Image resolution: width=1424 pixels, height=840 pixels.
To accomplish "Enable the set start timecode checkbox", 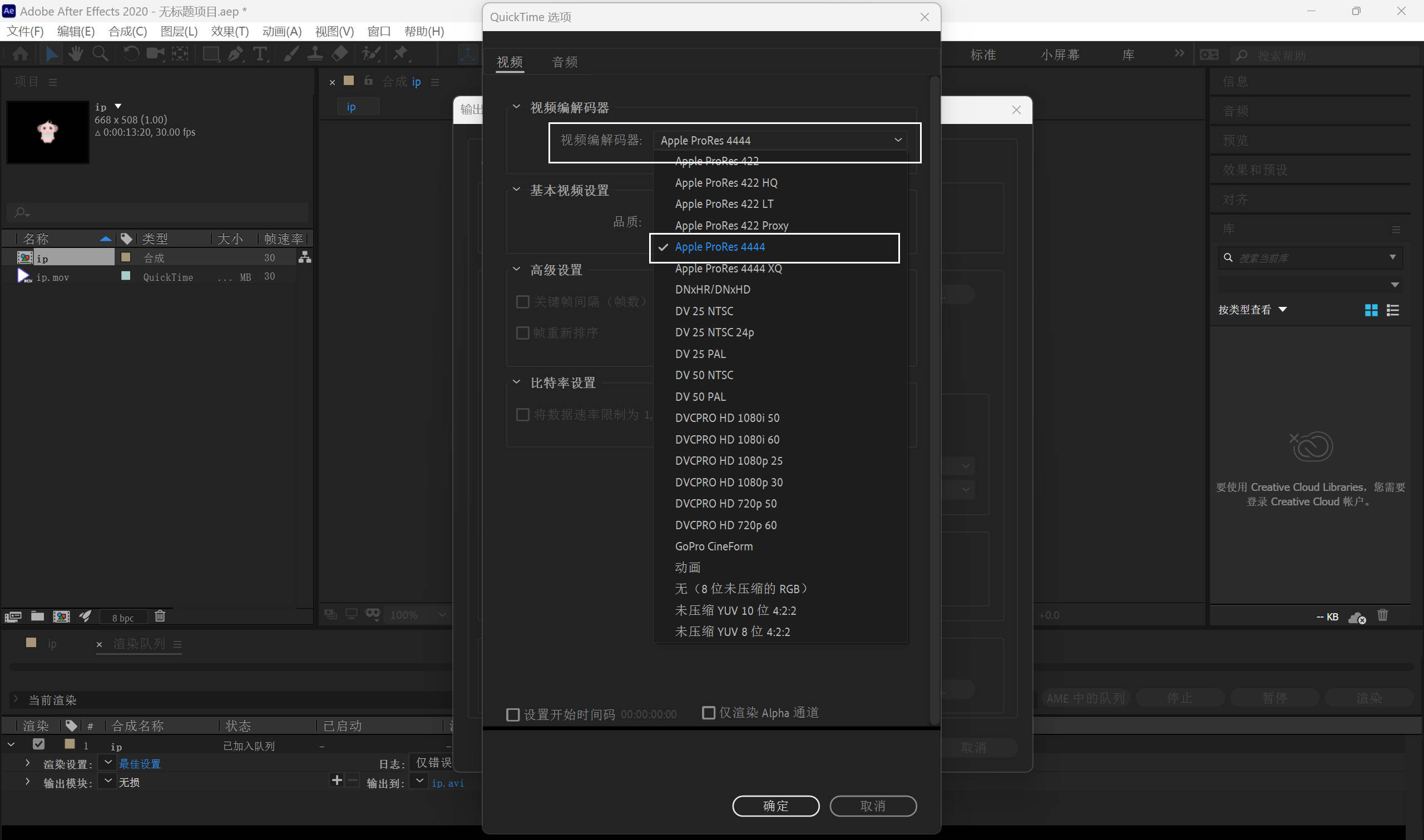I will click(x=513, y=714).
